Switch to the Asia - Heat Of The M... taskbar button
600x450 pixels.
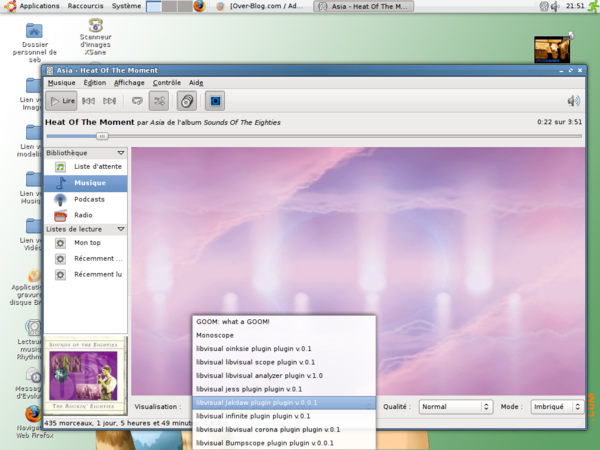point(363,7)
